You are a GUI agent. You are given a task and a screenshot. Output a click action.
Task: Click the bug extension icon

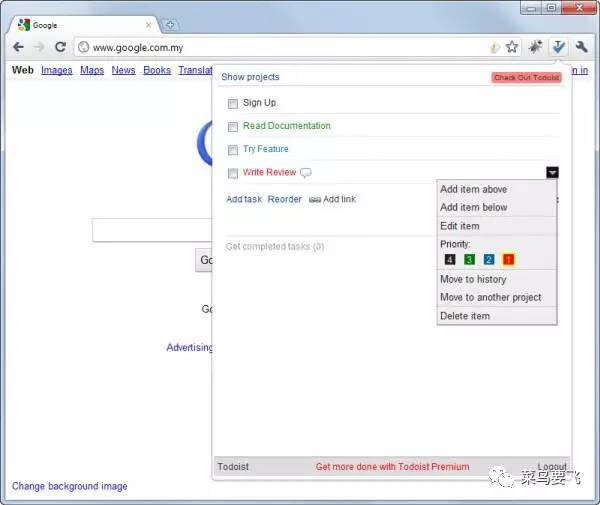tap(535, 47)
